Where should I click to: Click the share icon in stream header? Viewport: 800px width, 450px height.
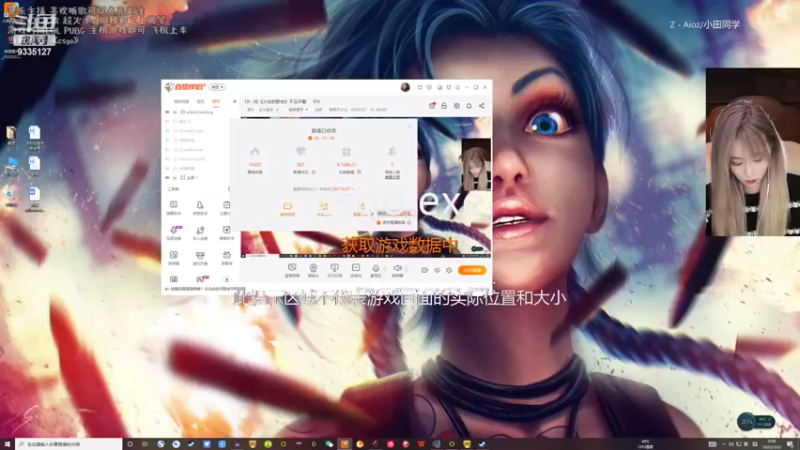(x=482, y=106)
